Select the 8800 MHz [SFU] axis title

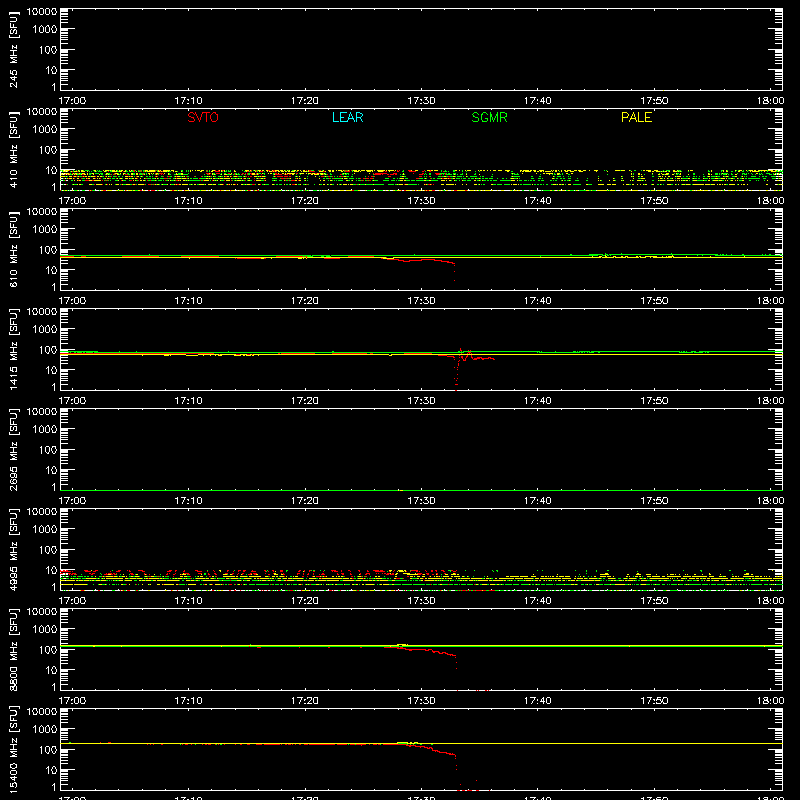[13, 649]
